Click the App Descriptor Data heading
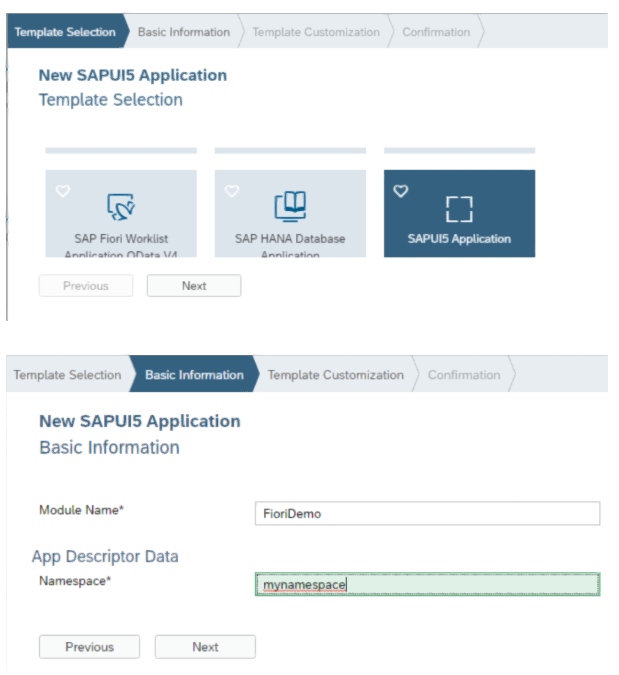 coord(105,556)
